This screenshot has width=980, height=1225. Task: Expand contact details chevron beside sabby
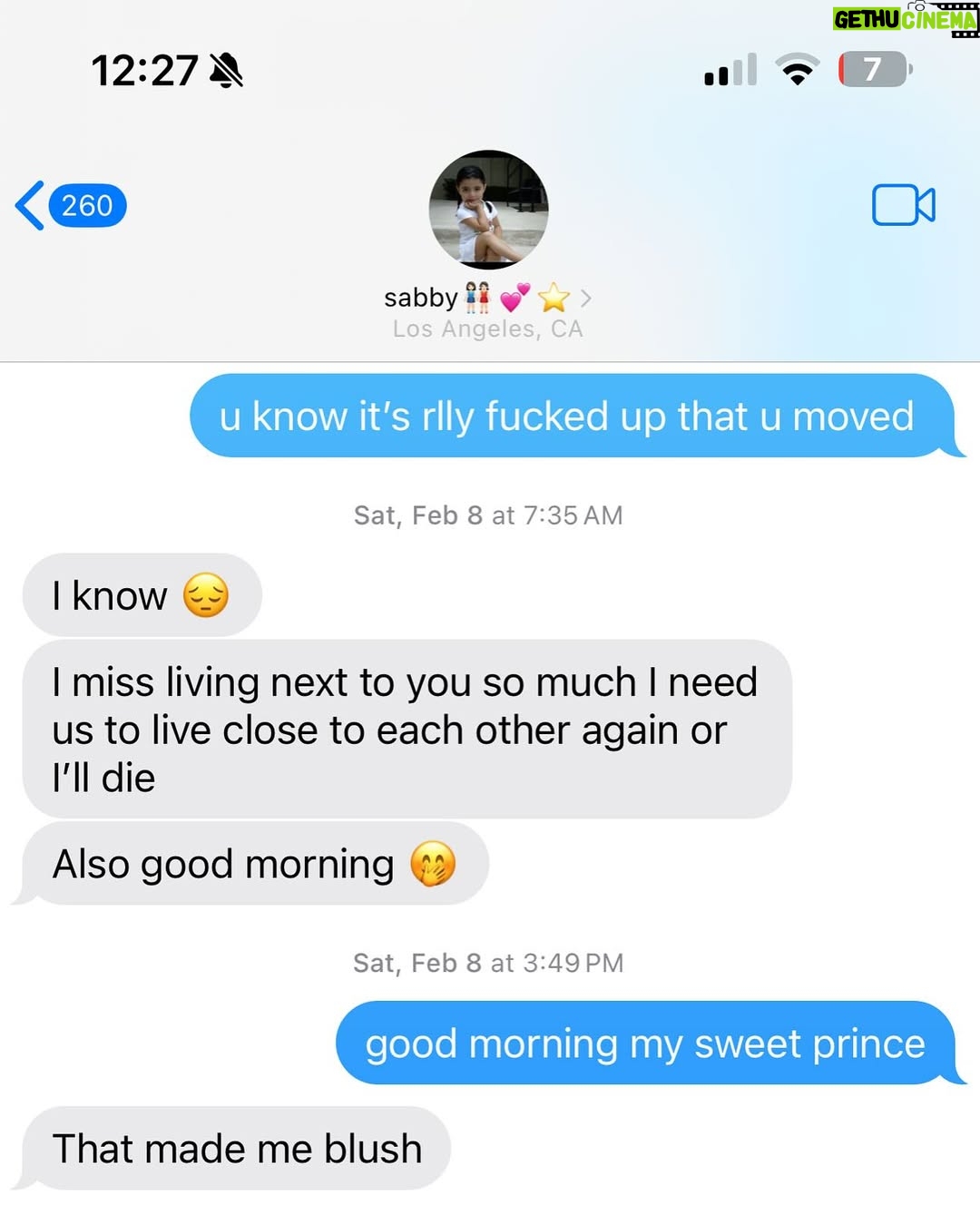[586, 298]
